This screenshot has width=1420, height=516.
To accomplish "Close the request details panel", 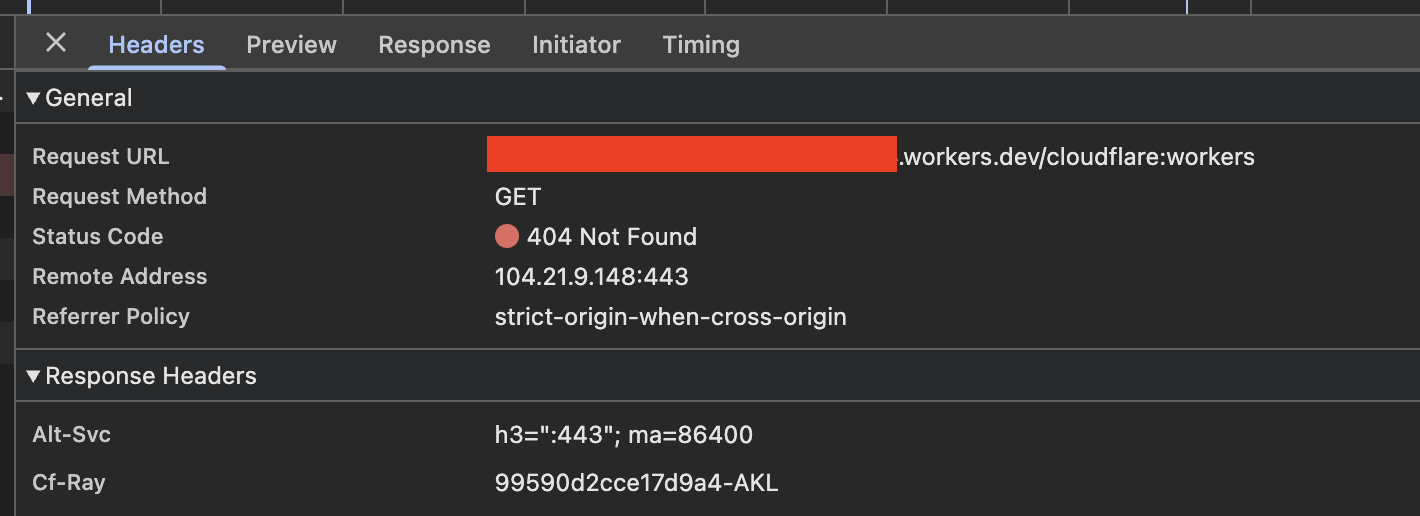I will [x=56, y=43].
